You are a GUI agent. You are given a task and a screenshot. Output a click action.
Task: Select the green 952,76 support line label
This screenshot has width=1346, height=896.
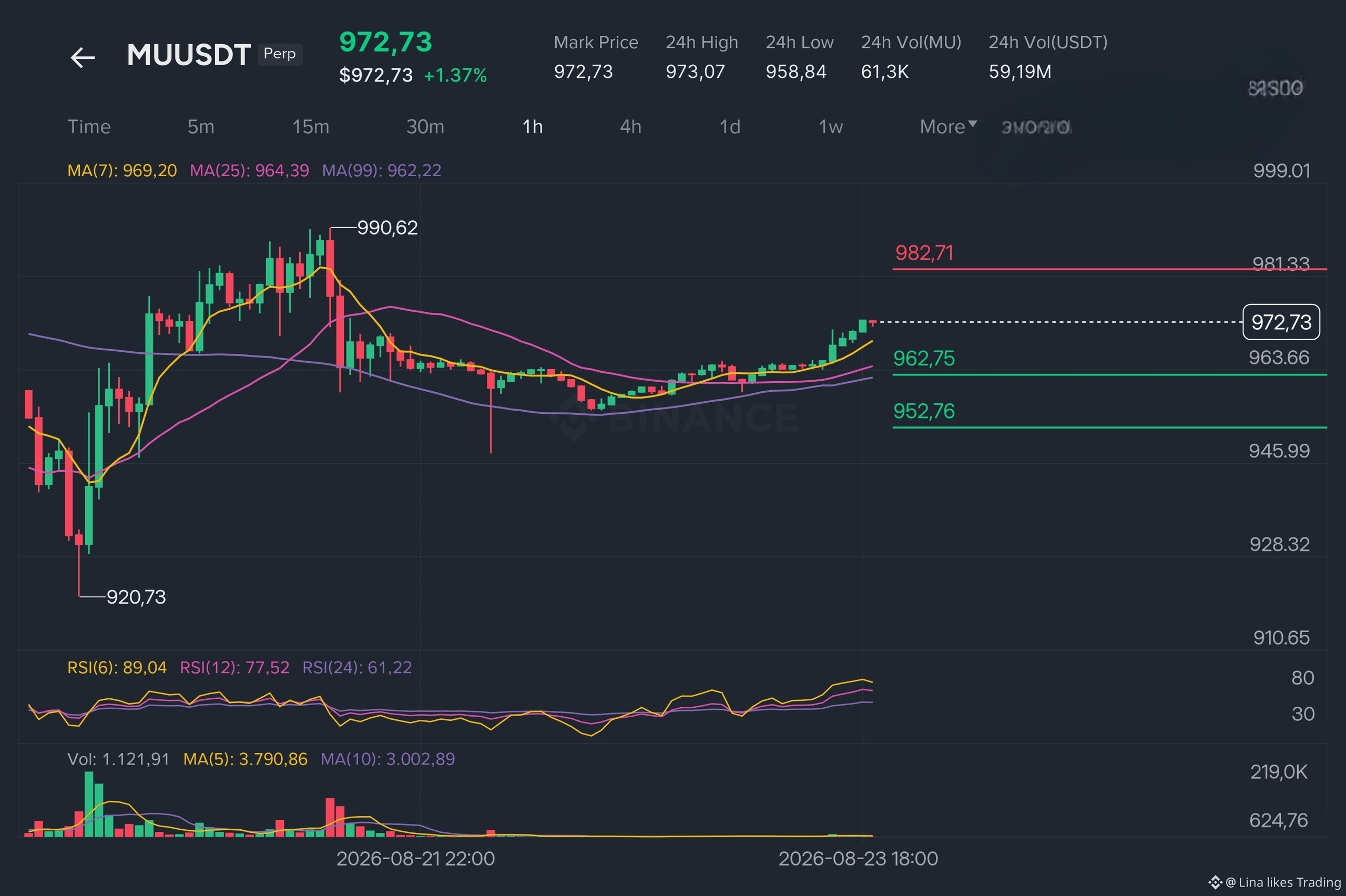pyautogui.click(x=924, y=411)
